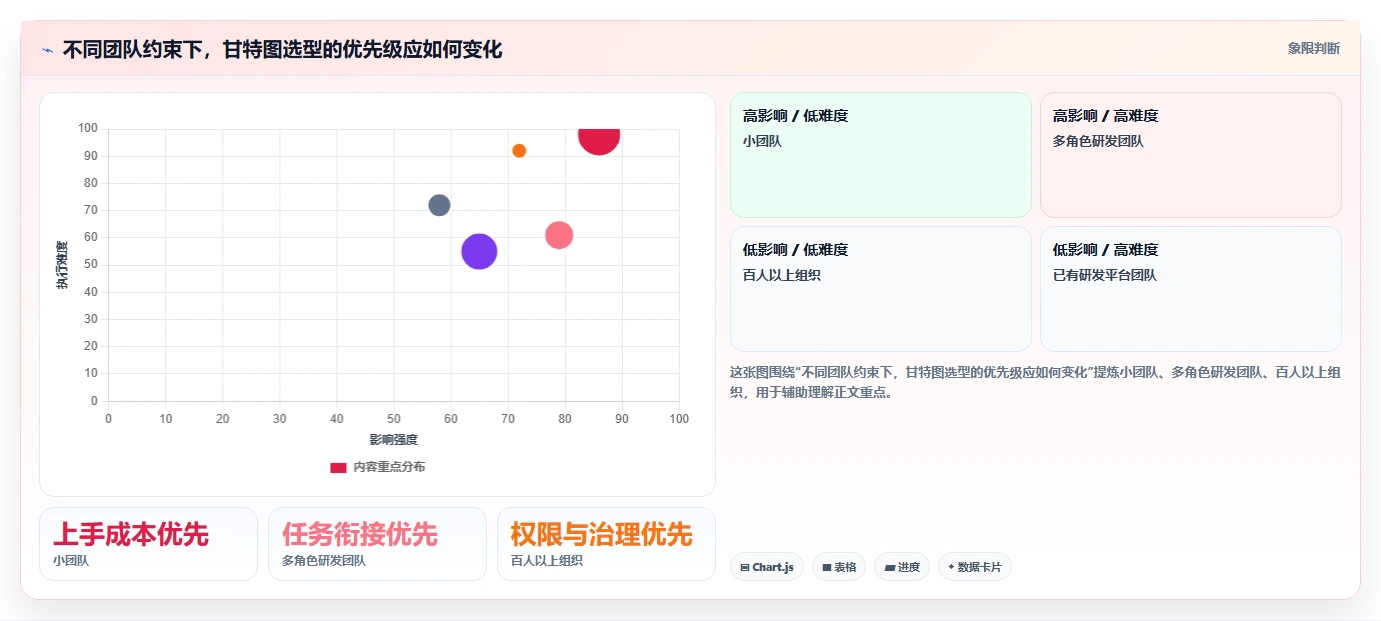The width and height of the screenshot is (1381, 621).
Task: Click the gray bubble in chart
Action: coord(439,205)
